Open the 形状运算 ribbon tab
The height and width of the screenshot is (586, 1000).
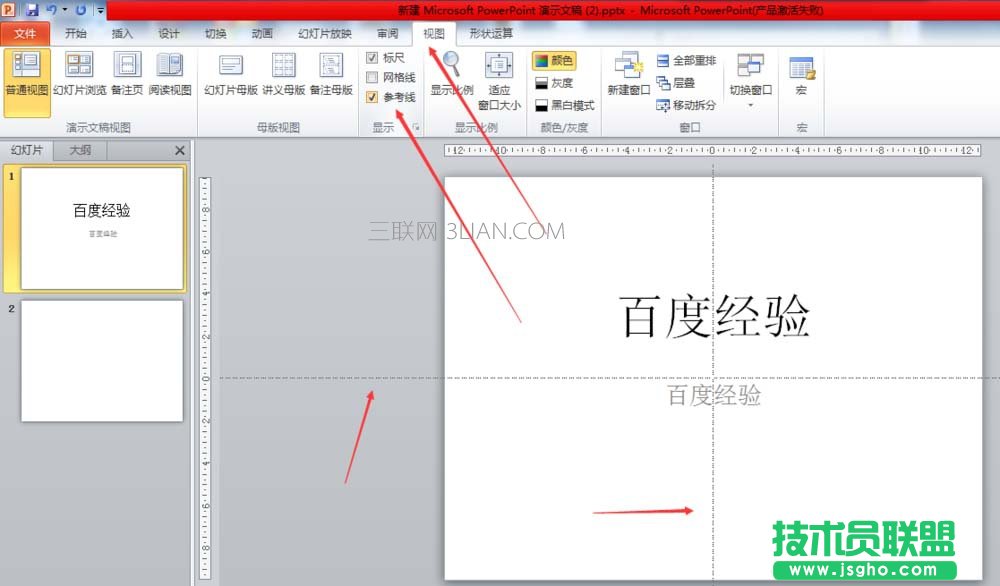pos(490,33)
